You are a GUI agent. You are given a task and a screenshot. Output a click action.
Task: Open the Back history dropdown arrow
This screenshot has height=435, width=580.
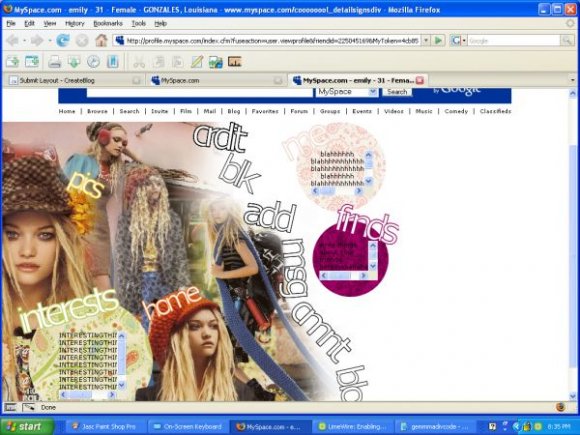(x=24, y=40)
